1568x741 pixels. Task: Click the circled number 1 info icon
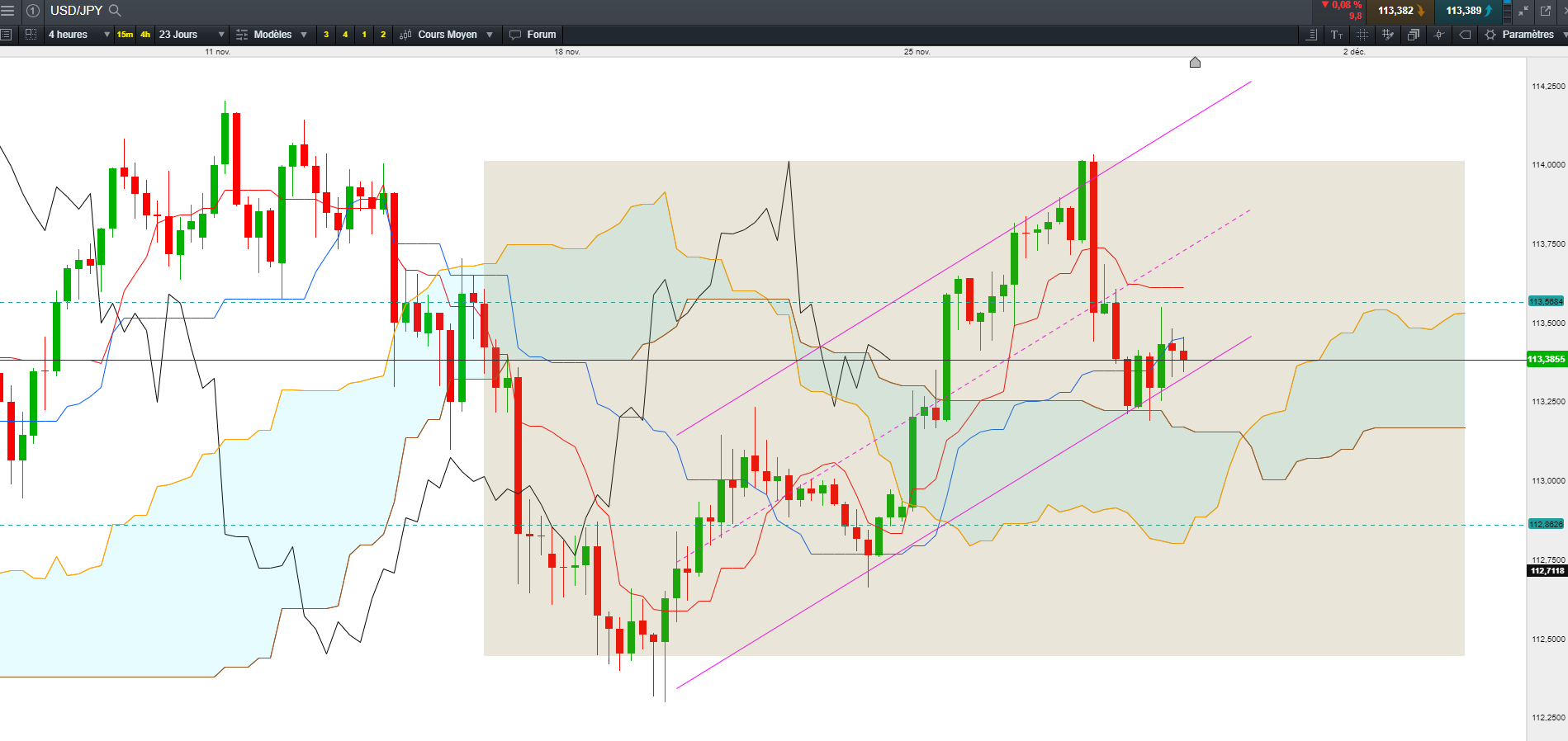point(33,11)
